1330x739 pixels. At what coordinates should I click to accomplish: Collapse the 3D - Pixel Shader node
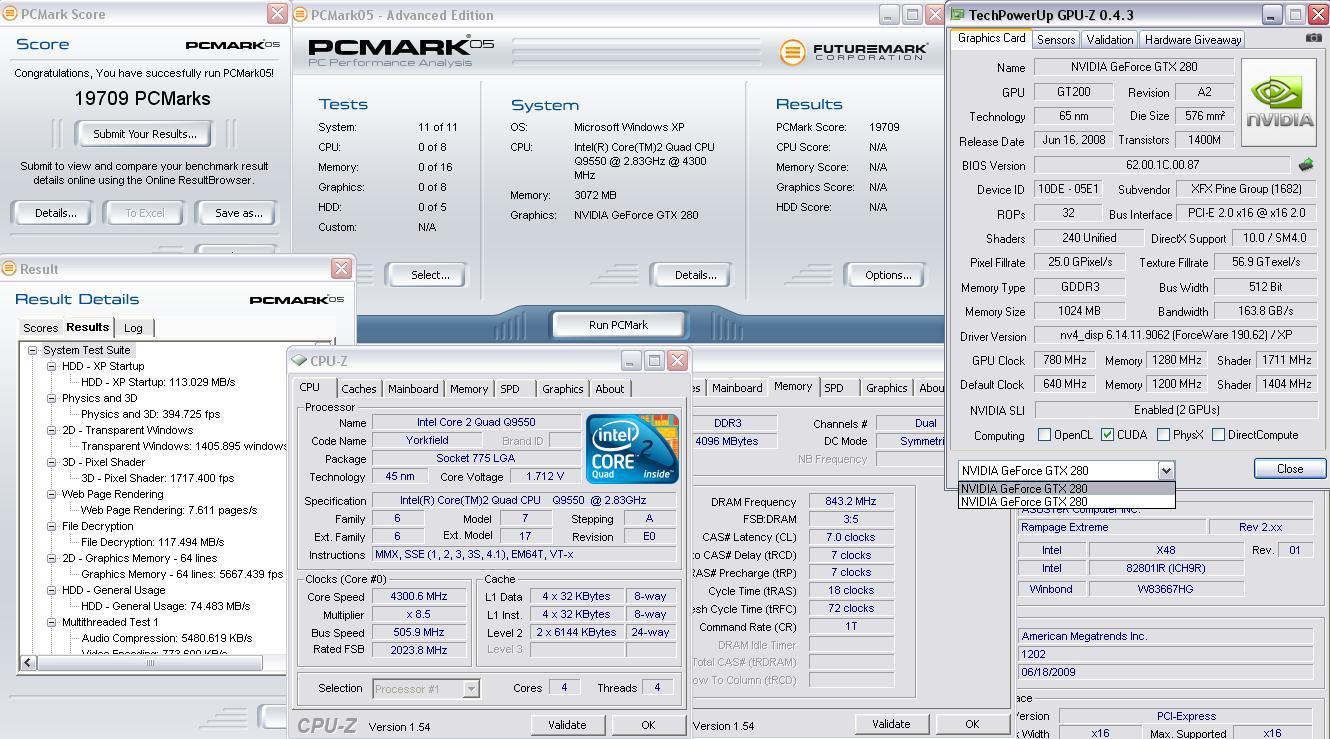coord(51,462)
